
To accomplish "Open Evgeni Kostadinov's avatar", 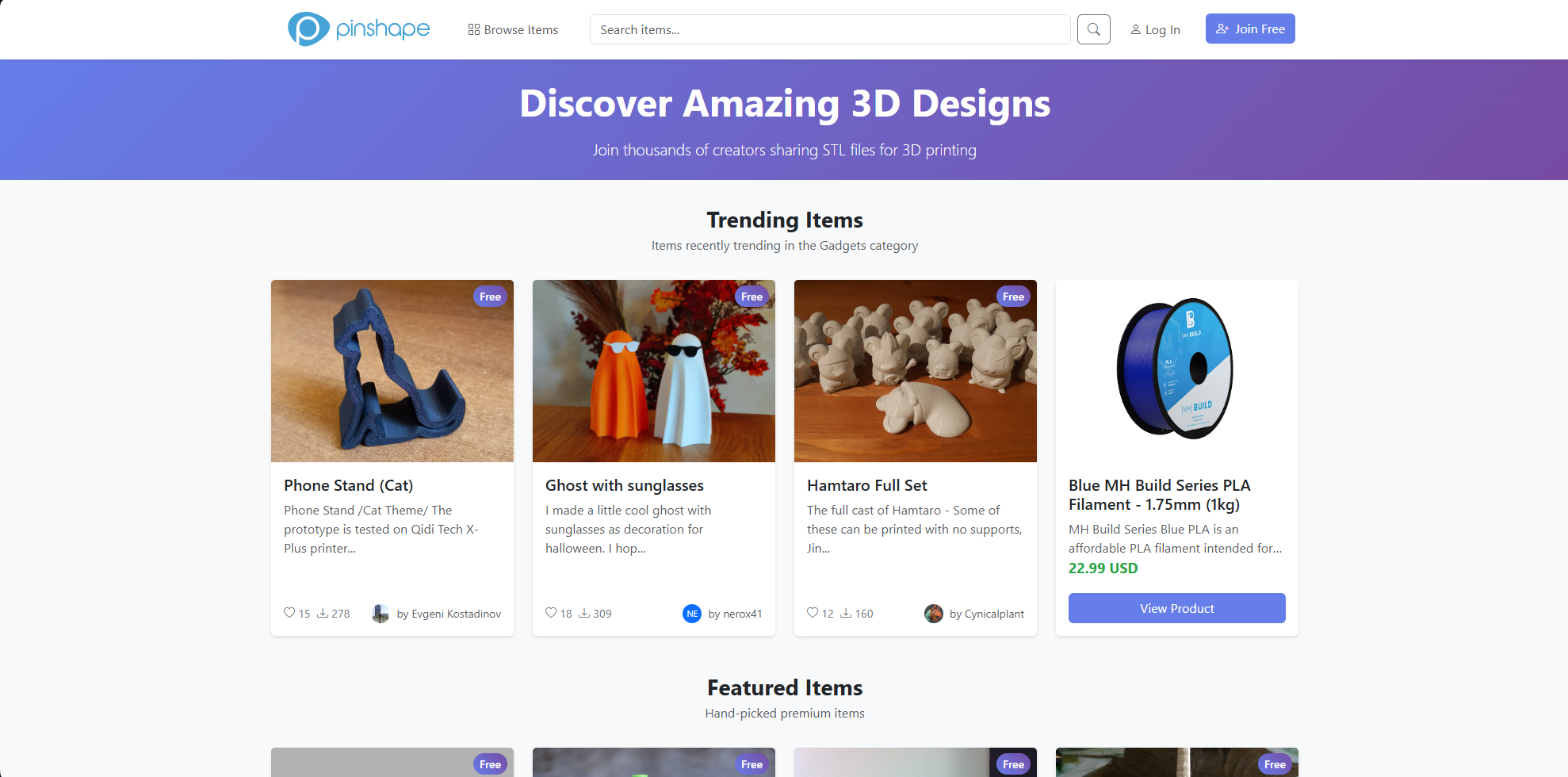I will click(381, 614).
